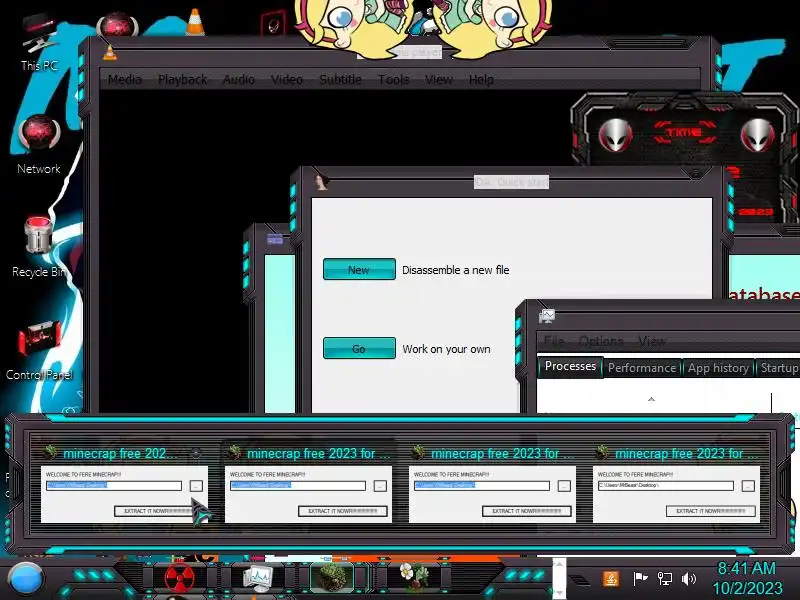The height and width of the screenshot is (600, 800).
Task: Close the "minecrap free 202..." thumbnail preview
Action: pyautogui.click(x=196, y=453)
